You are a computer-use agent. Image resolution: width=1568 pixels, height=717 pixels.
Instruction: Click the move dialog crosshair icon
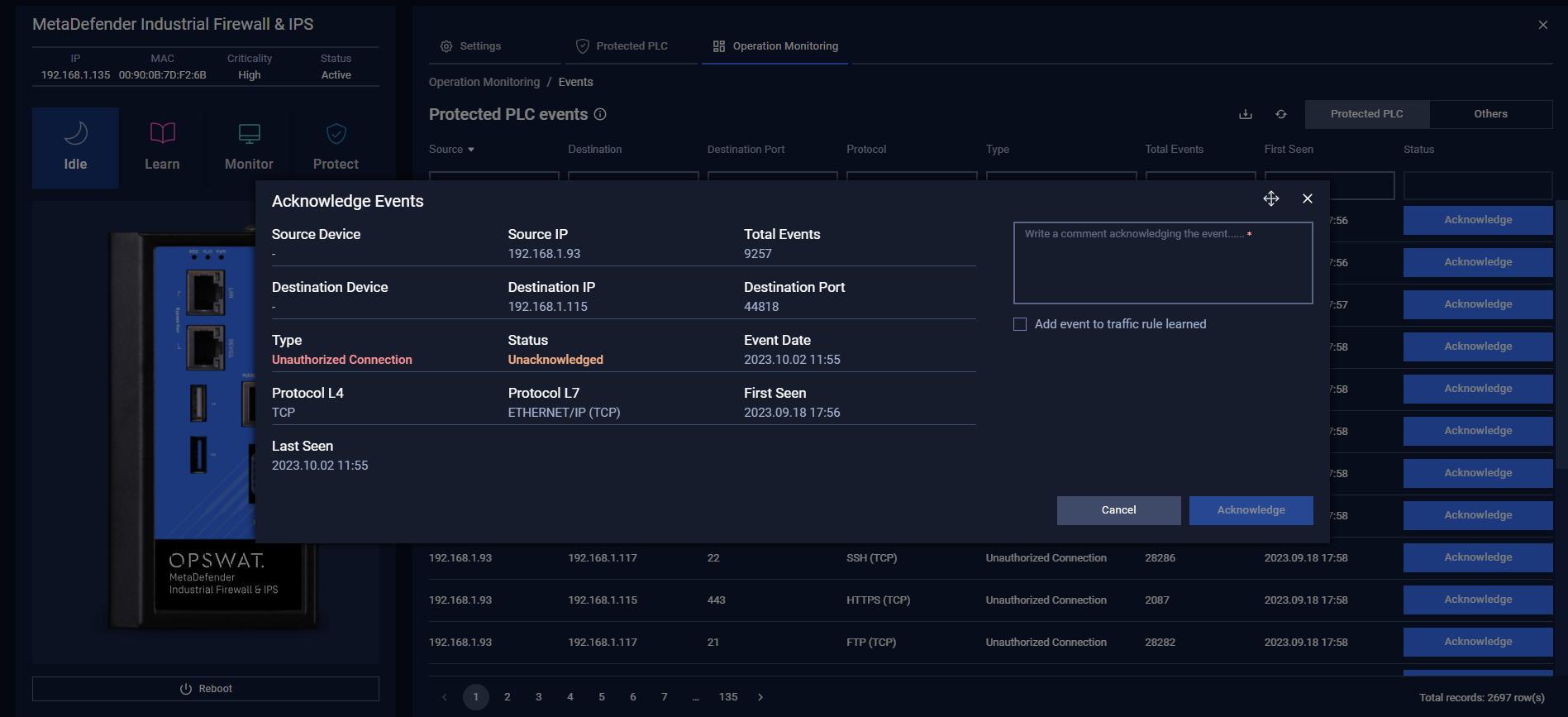(1271, 198)
